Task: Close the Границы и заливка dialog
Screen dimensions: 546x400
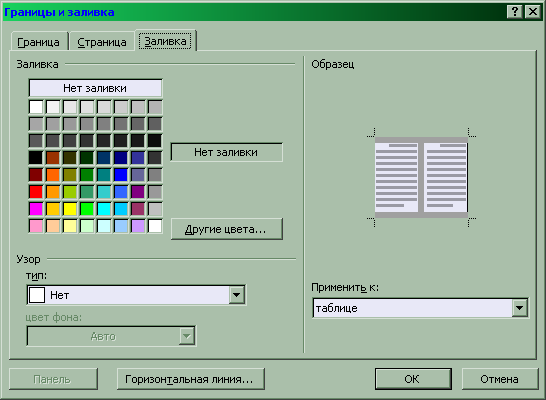Action: [533, 12]
